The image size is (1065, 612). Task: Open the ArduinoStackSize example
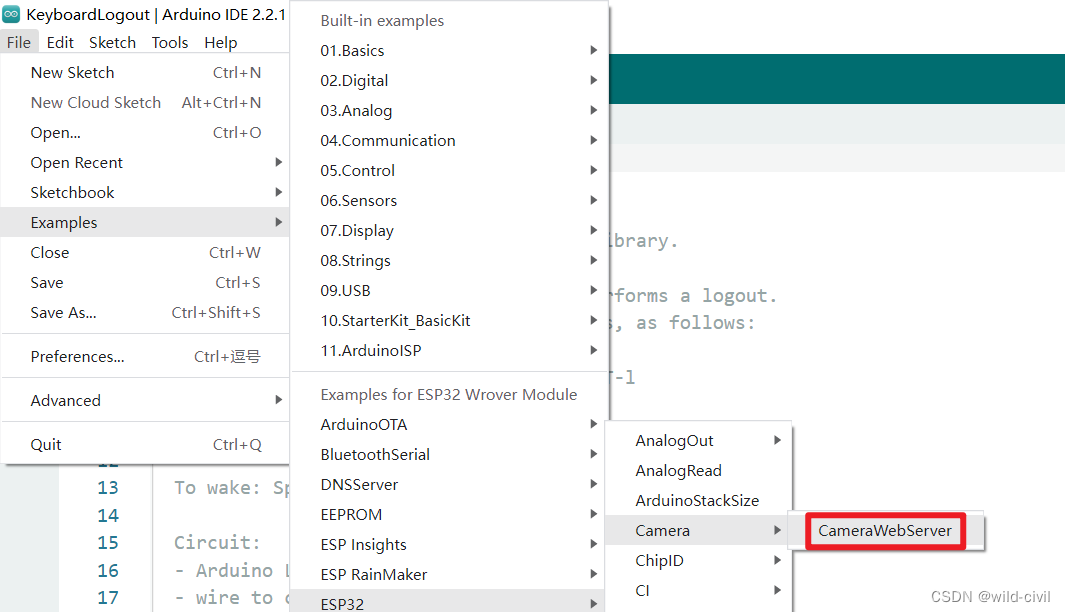click(698, 500)
